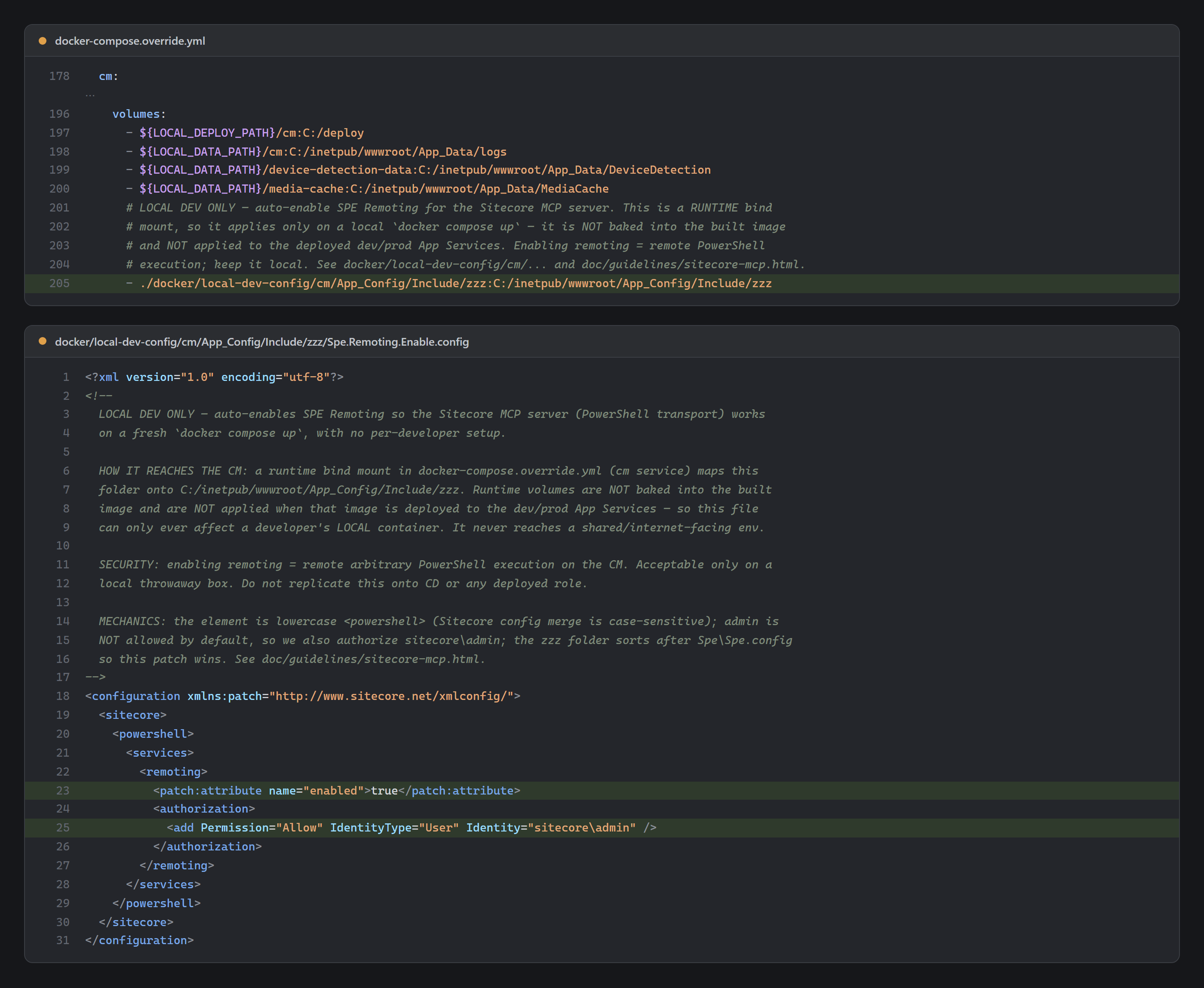The width and height of the screenshot is (1204, 988).
Task: Click the comment 'NOT allowed by default'
Action: click(445, 640)
